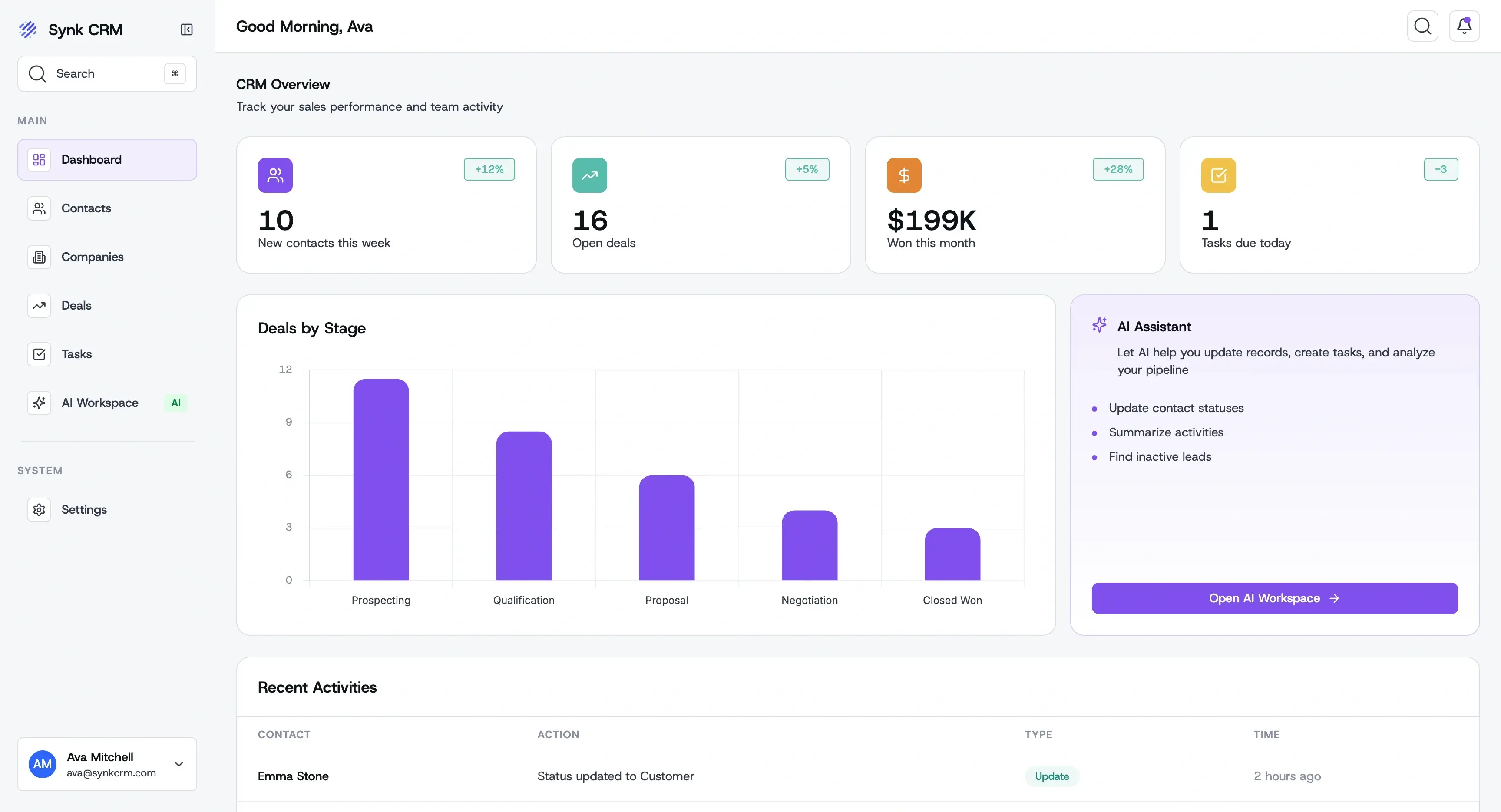The height and width of the screenshot is (812, 1501).
Task: Click inside the sidebar search field
Action: tap(99, 73)
